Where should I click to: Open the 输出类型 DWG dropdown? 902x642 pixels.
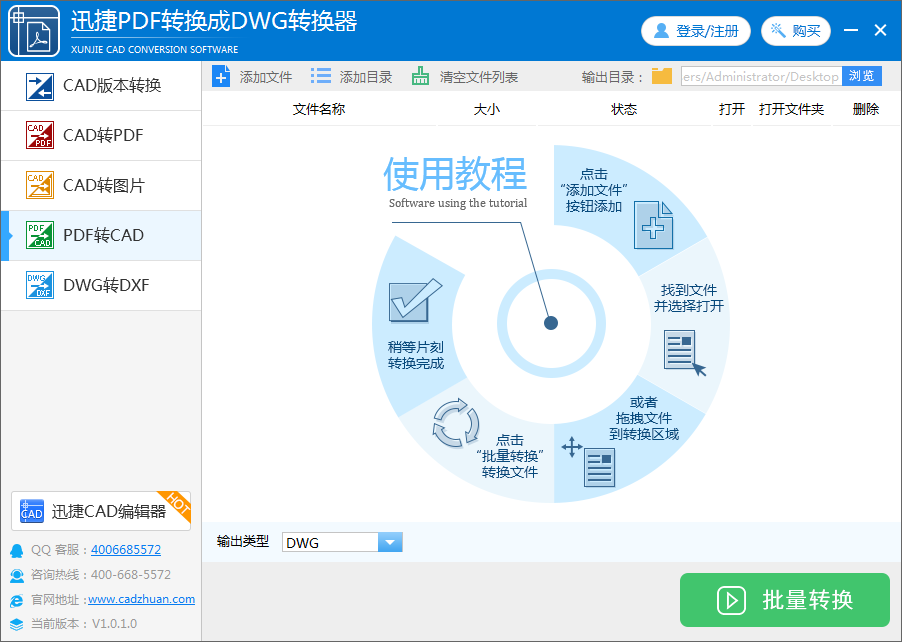388,541
